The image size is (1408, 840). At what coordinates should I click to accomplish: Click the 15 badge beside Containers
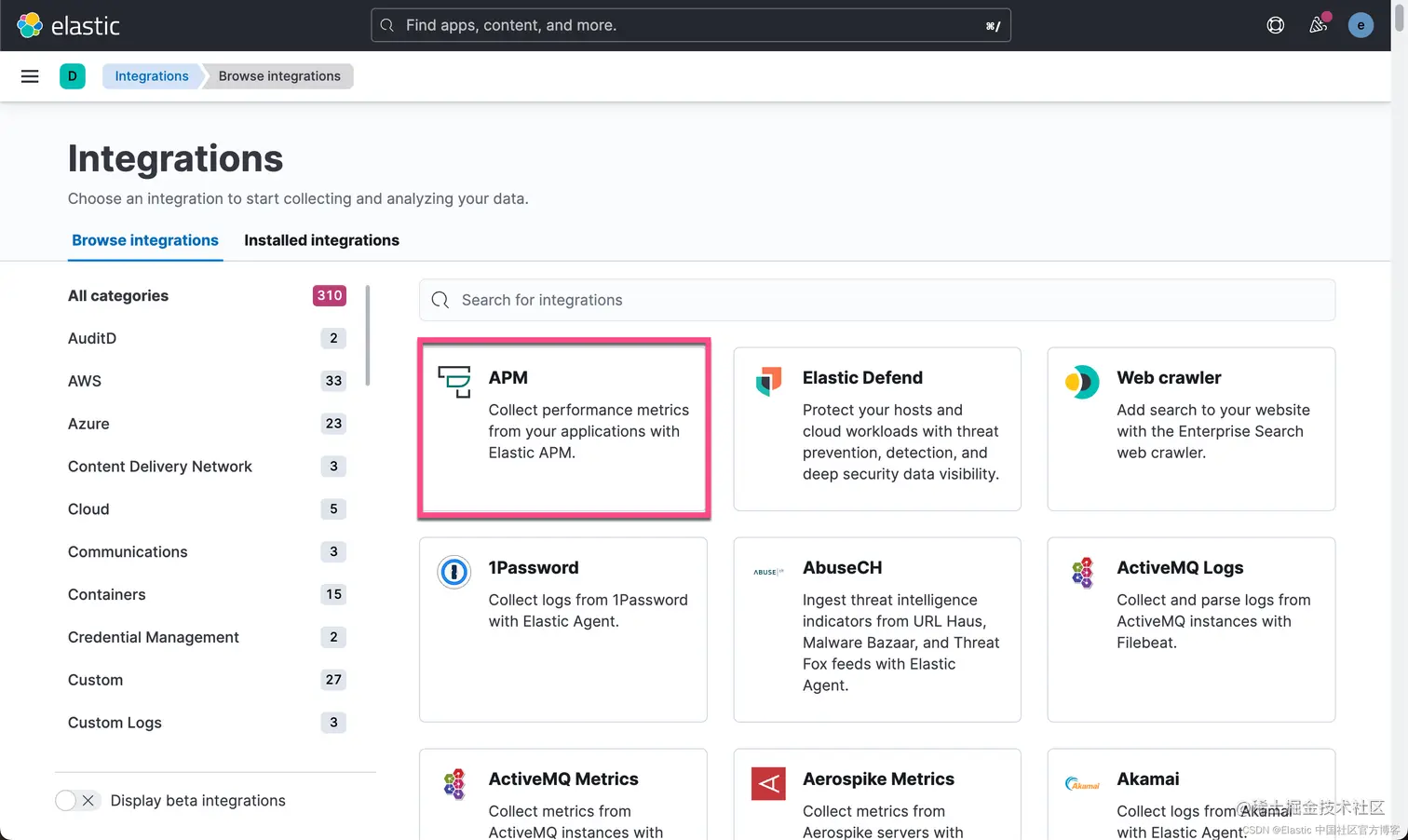(x=333, y=594)
